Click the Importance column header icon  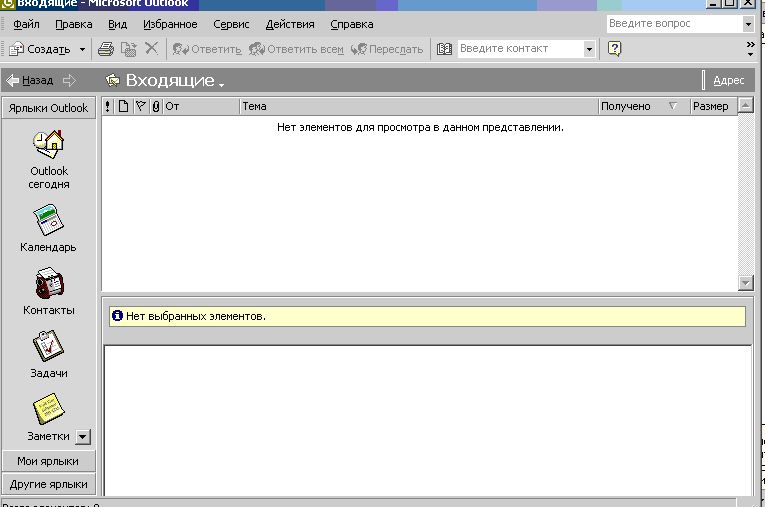coord(108,106)
